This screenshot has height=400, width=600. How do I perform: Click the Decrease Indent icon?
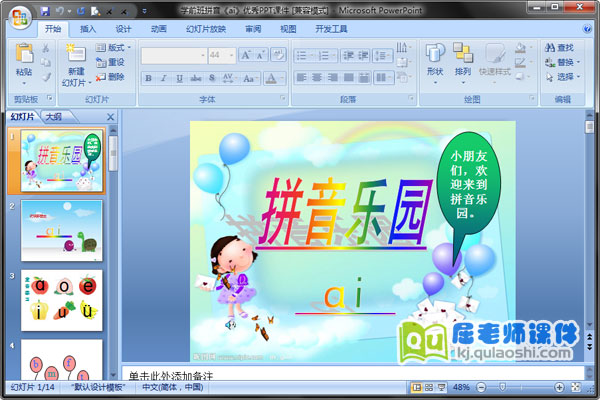click(348, 56)
